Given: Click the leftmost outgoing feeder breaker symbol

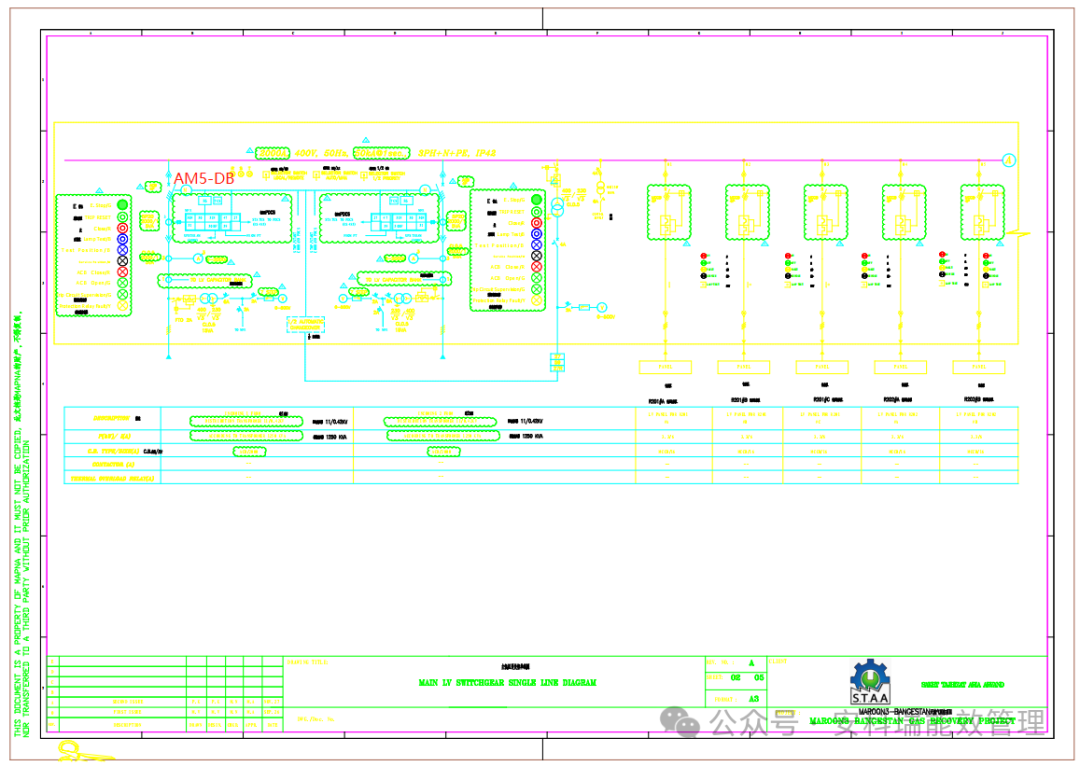Looking at the screenshot, I should pos(669,212).
